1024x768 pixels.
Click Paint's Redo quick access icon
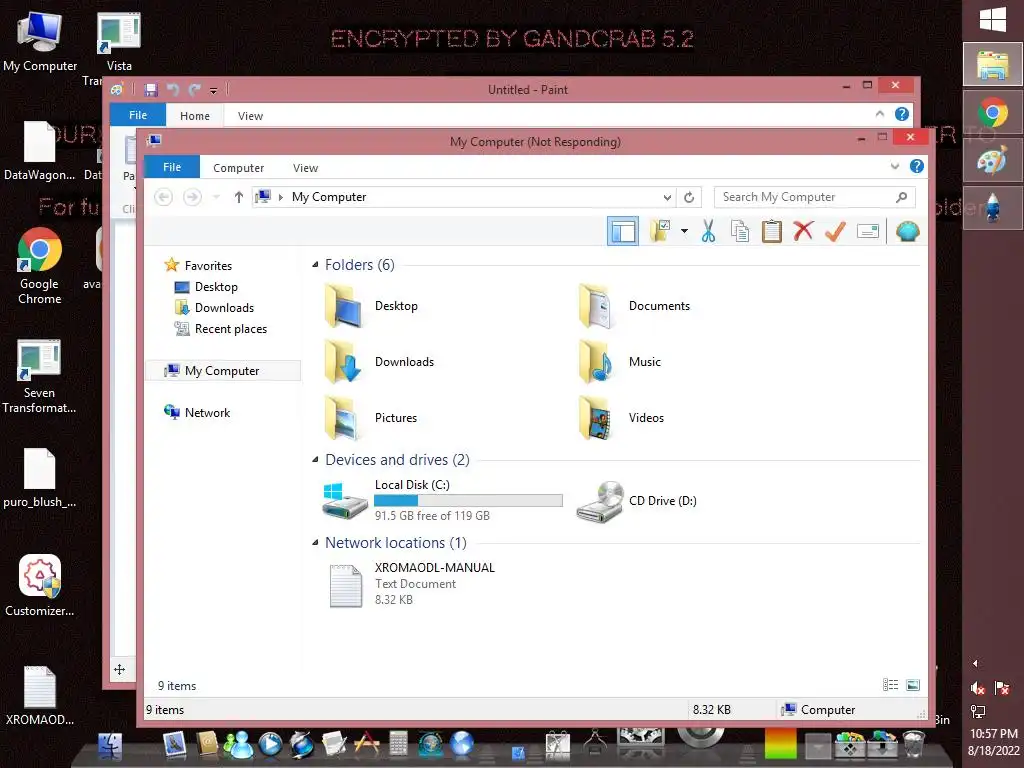click(195, 89)
